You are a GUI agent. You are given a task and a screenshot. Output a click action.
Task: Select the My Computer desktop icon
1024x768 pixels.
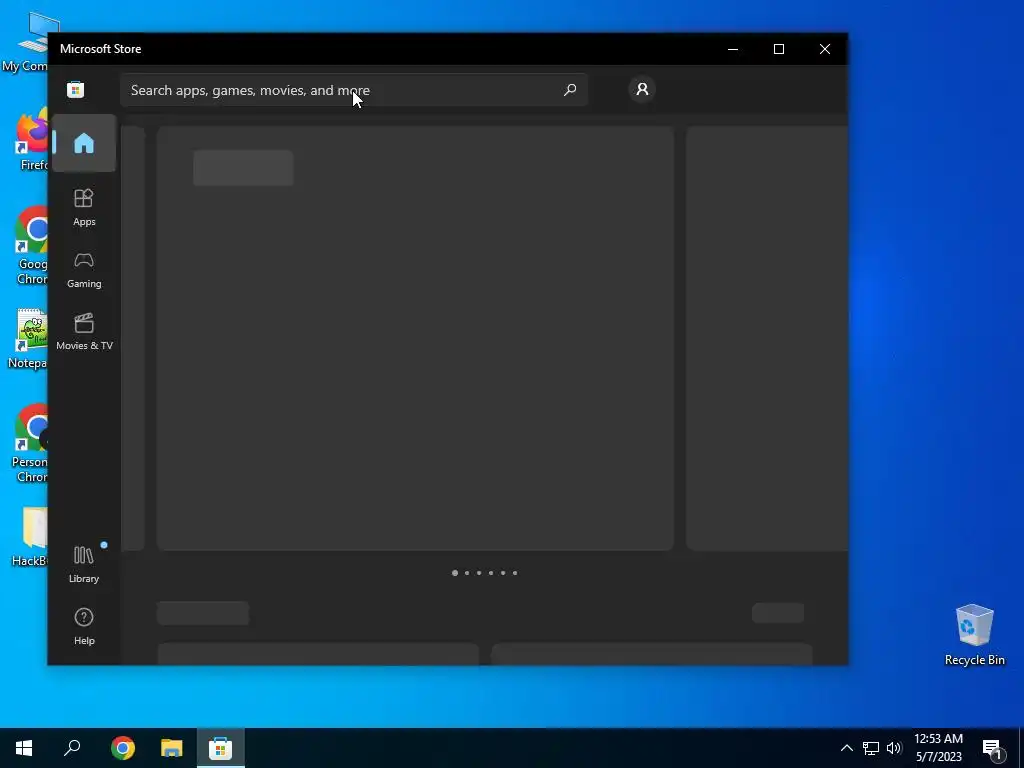[27, 42]
